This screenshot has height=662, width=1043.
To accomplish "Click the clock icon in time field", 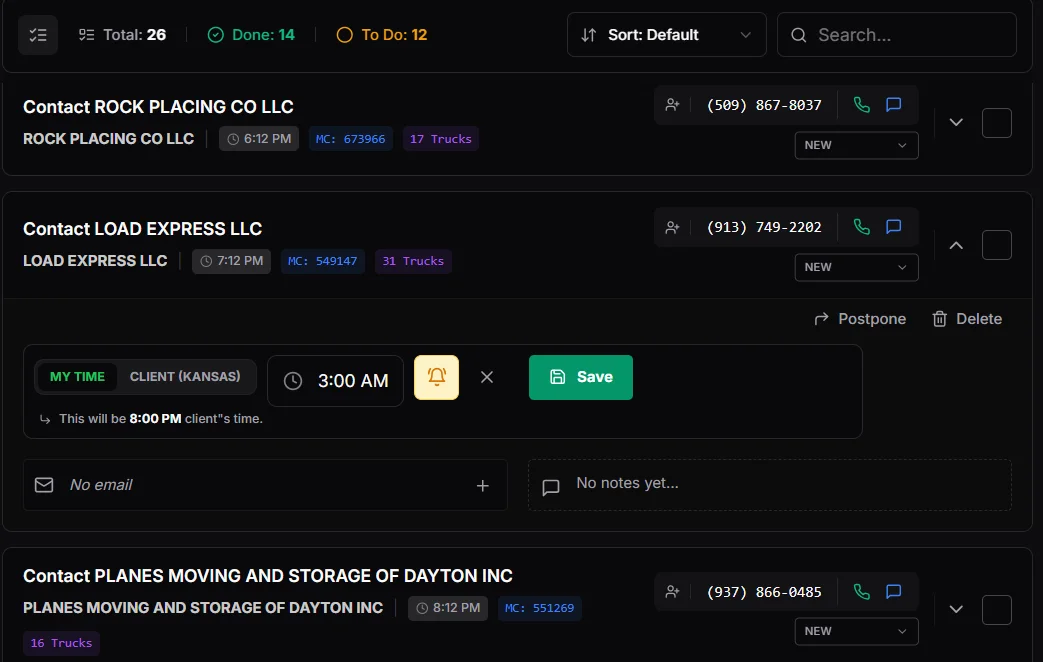I will click(293, 381).
